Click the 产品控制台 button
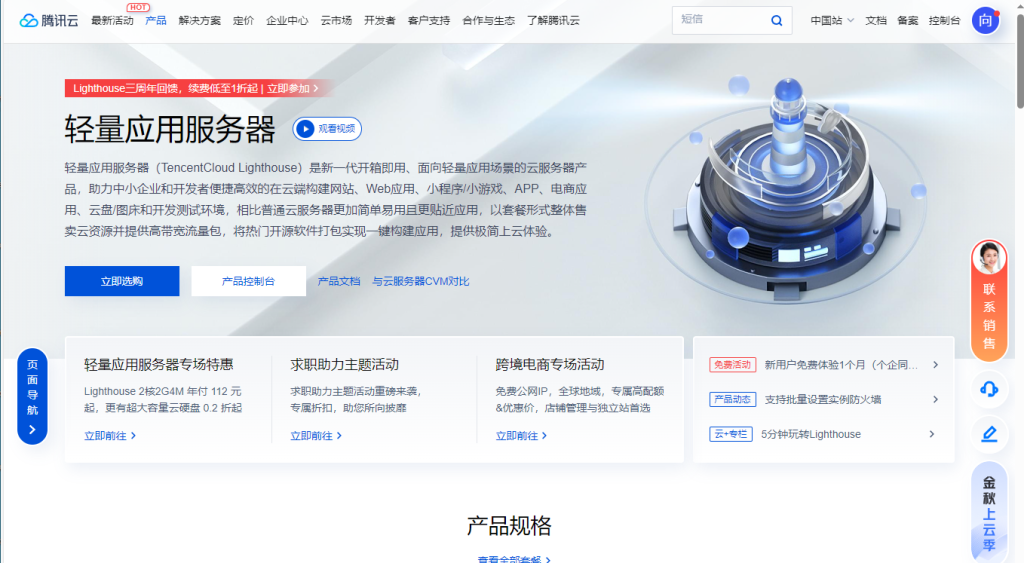 pos(248,281)
